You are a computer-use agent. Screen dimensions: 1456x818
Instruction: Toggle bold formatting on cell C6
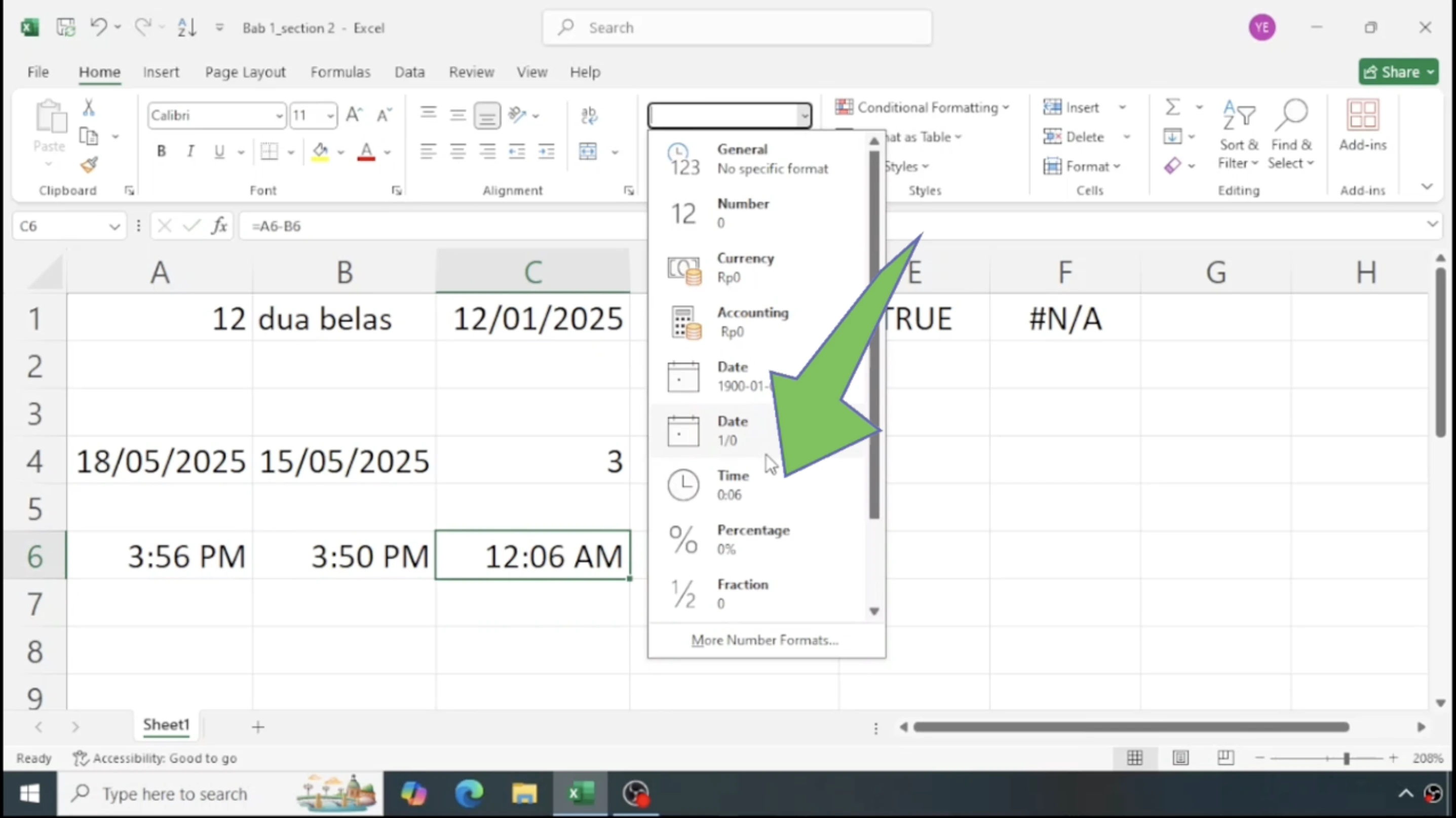pyautogui.click(x=161, y=151)
